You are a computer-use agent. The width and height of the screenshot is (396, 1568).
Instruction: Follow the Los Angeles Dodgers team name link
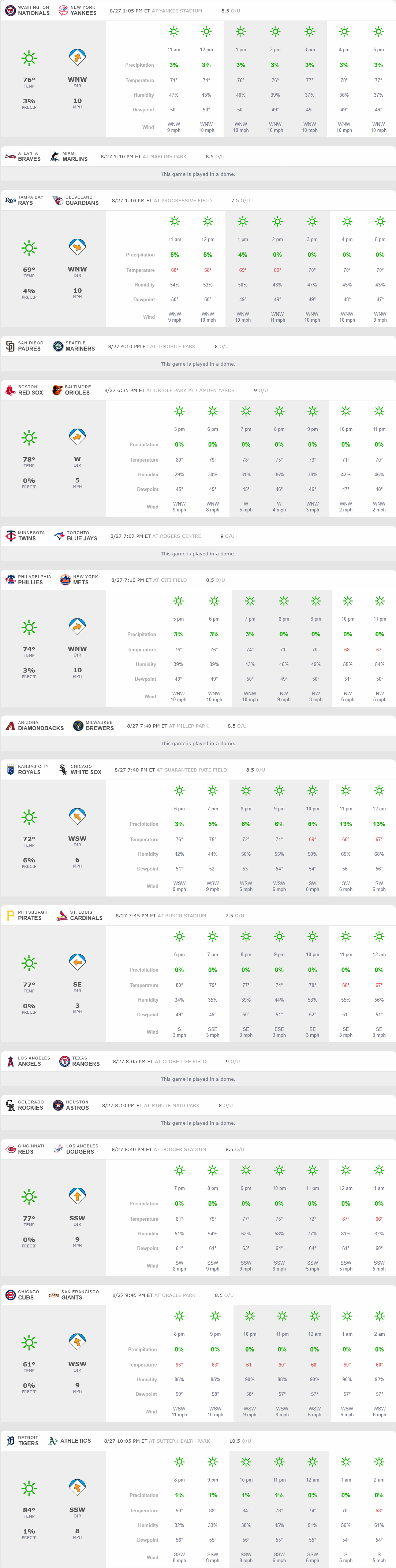click(82, 1149)
